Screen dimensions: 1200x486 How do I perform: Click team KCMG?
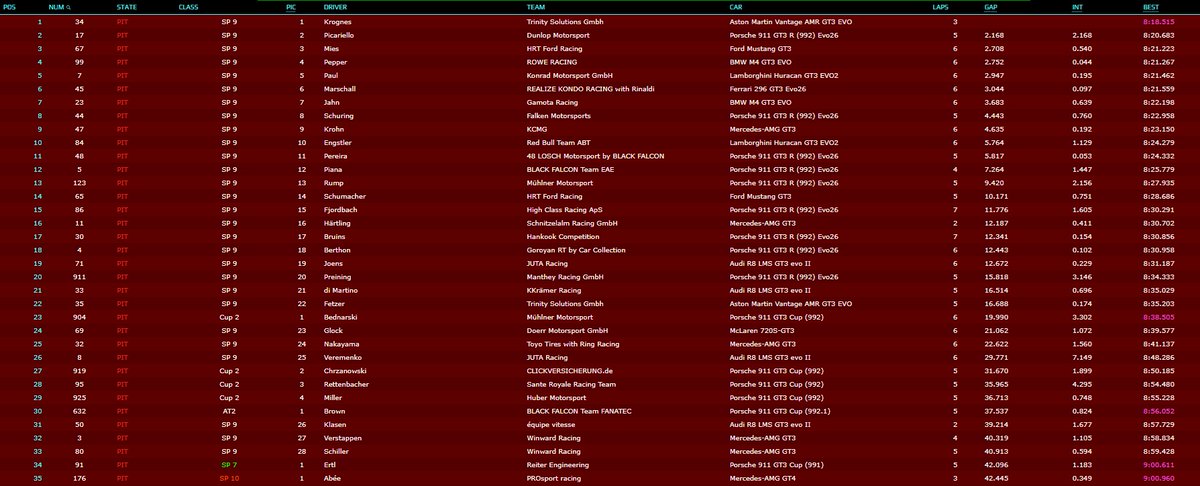pos(537,128)
